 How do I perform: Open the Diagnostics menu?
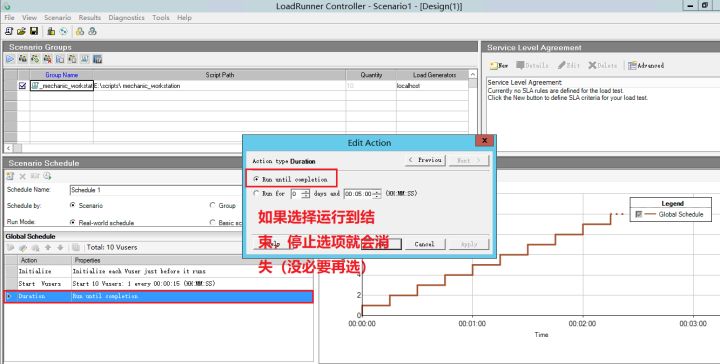(126, 17)
